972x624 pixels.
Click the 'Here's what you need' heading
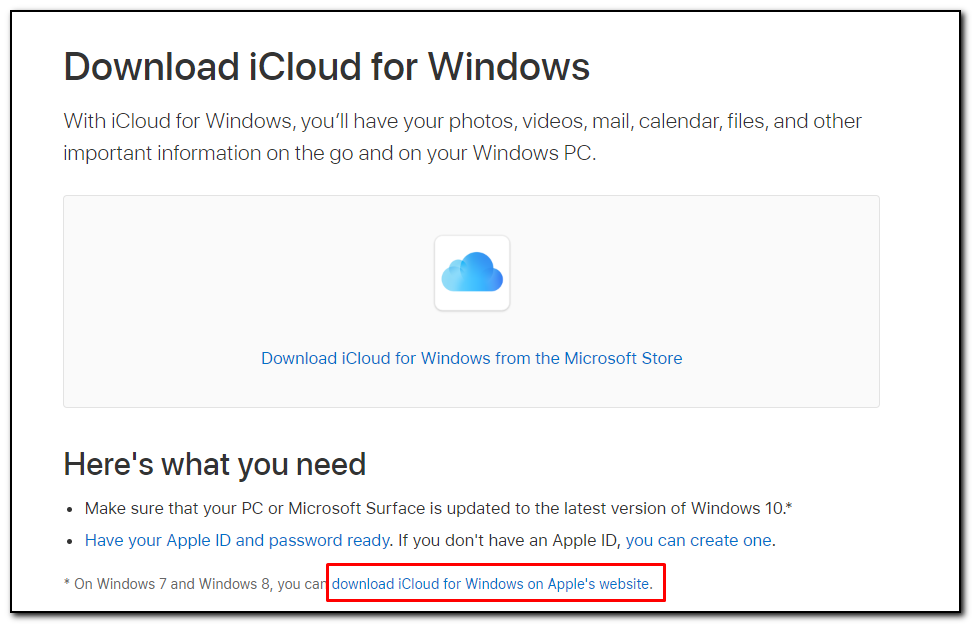tap(214, 463)
